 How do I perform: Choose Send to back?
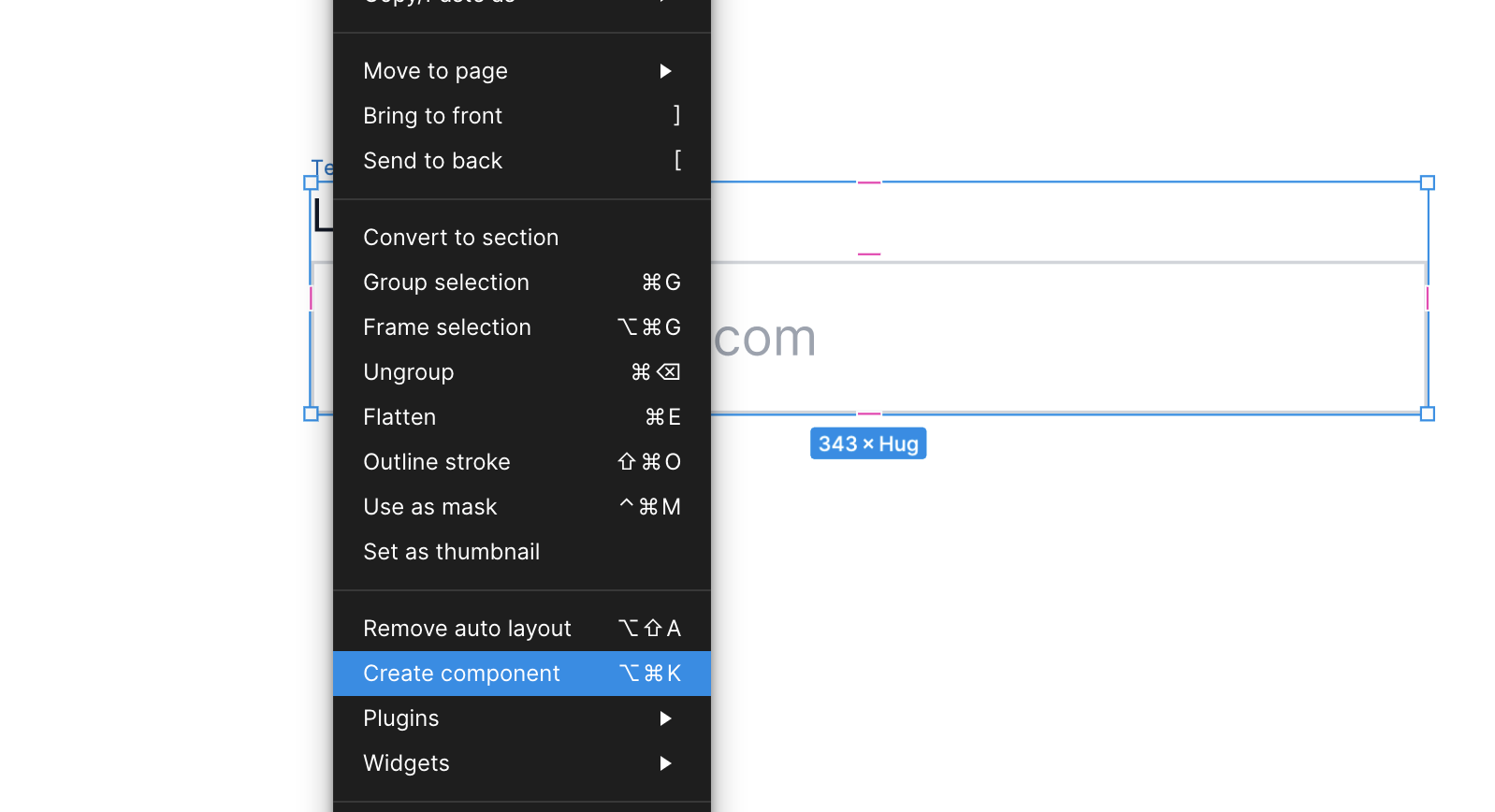(433, 161)
